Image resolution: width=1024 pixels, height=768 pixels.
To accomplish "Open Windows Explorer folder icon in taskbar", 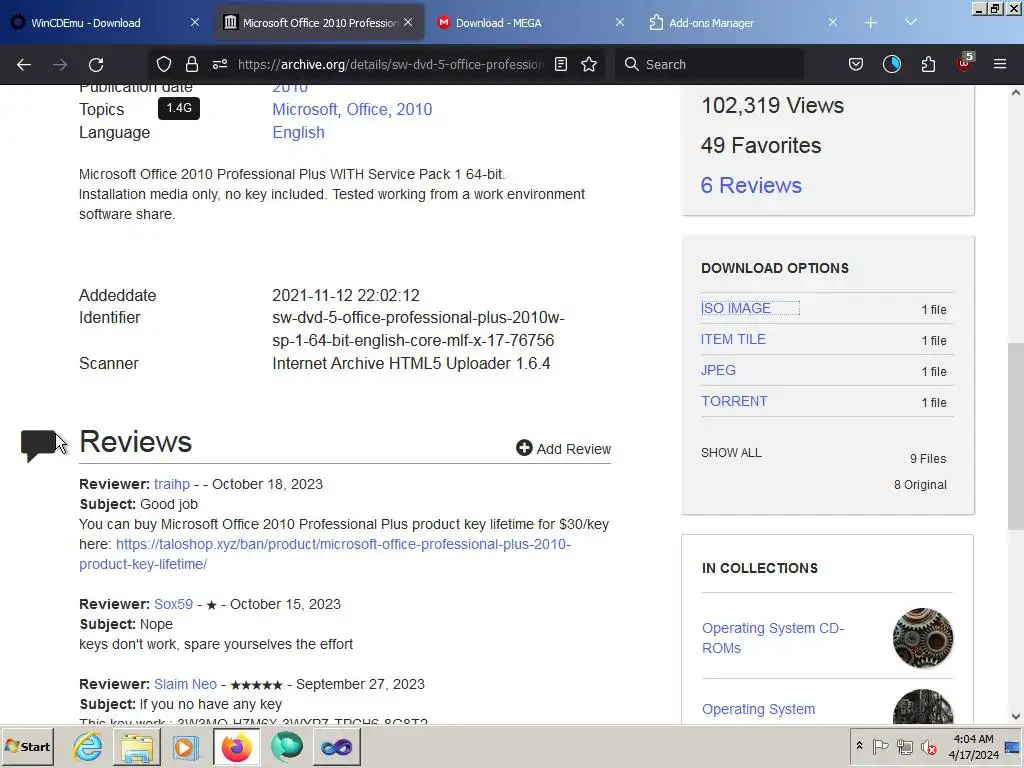I will tap(136, 746).
